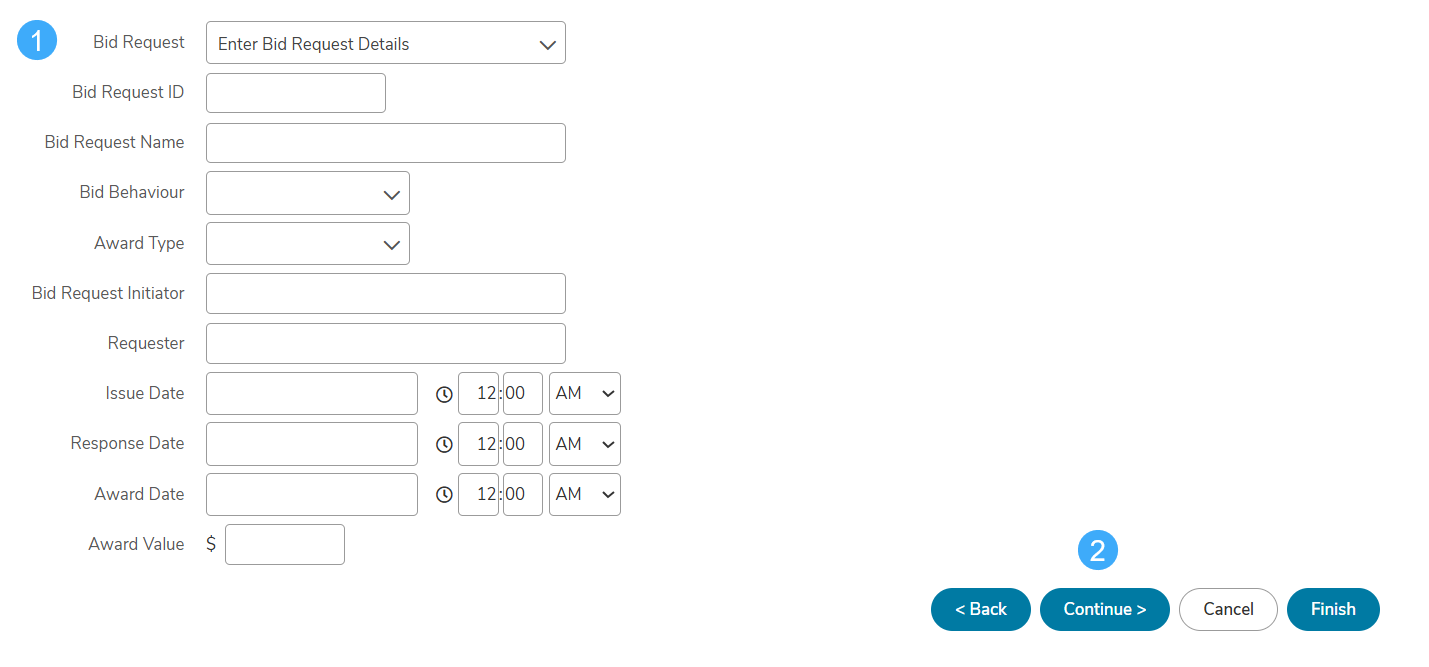Open the Award Date AM/PM selector

pos(585,494)
